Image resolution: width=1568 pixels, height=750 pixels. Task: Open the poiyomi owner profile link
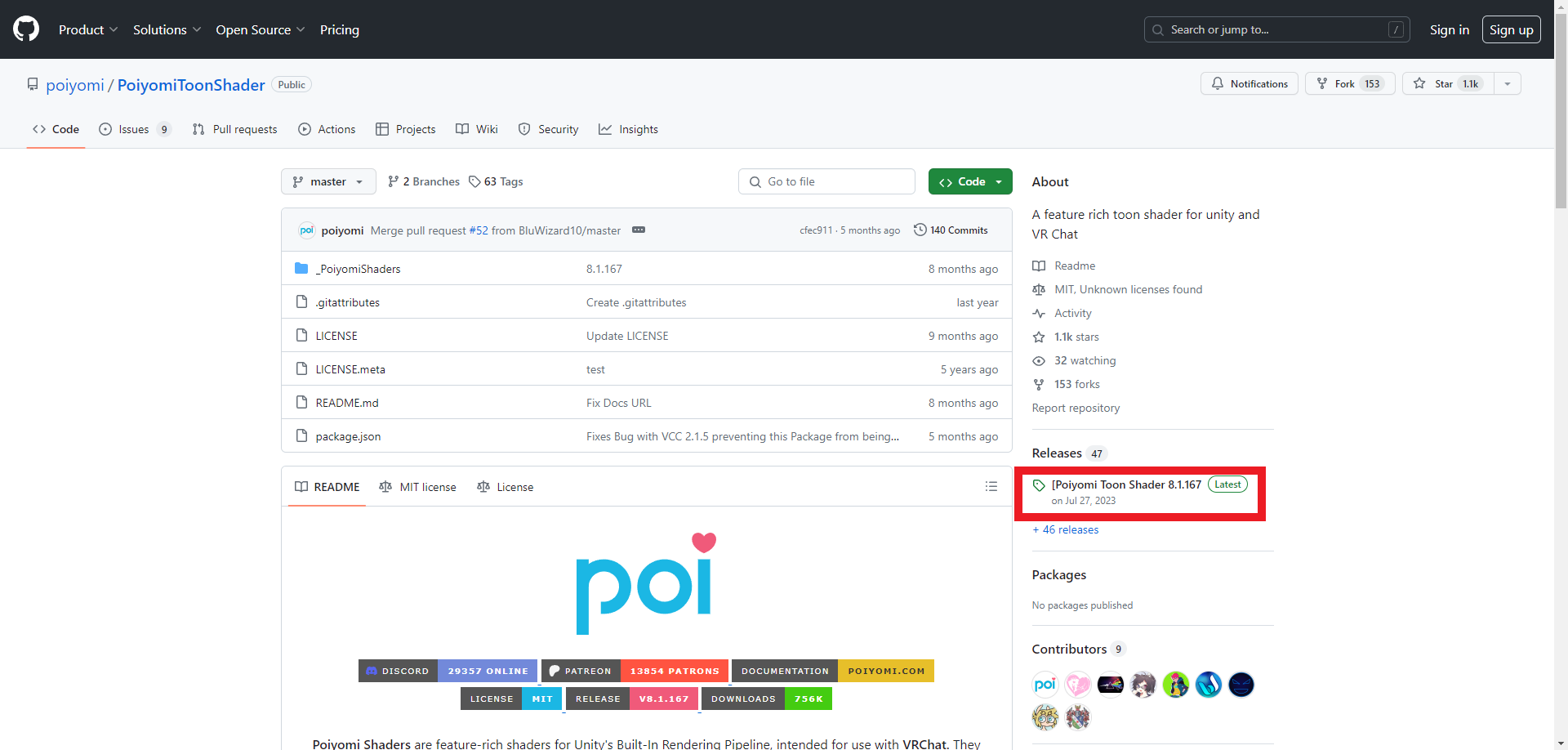[x=75, y=85]
